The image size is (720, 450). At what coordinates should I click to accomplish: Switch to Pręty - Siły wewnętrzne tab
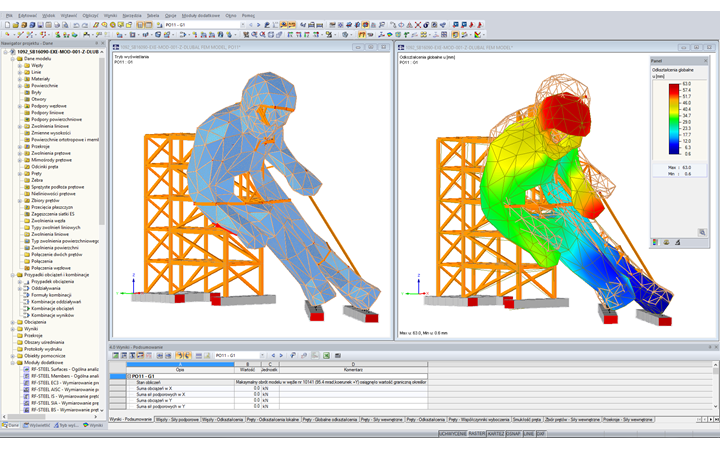coord(382,420)
